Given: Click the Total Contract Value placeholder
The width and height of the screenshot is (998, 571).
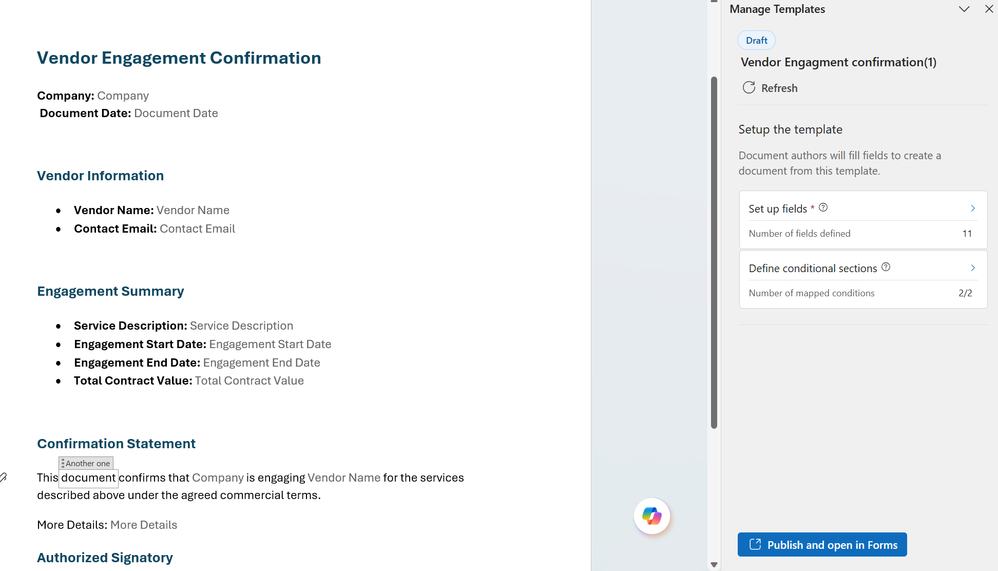Looking at the screenshot, I should point(249,381).
